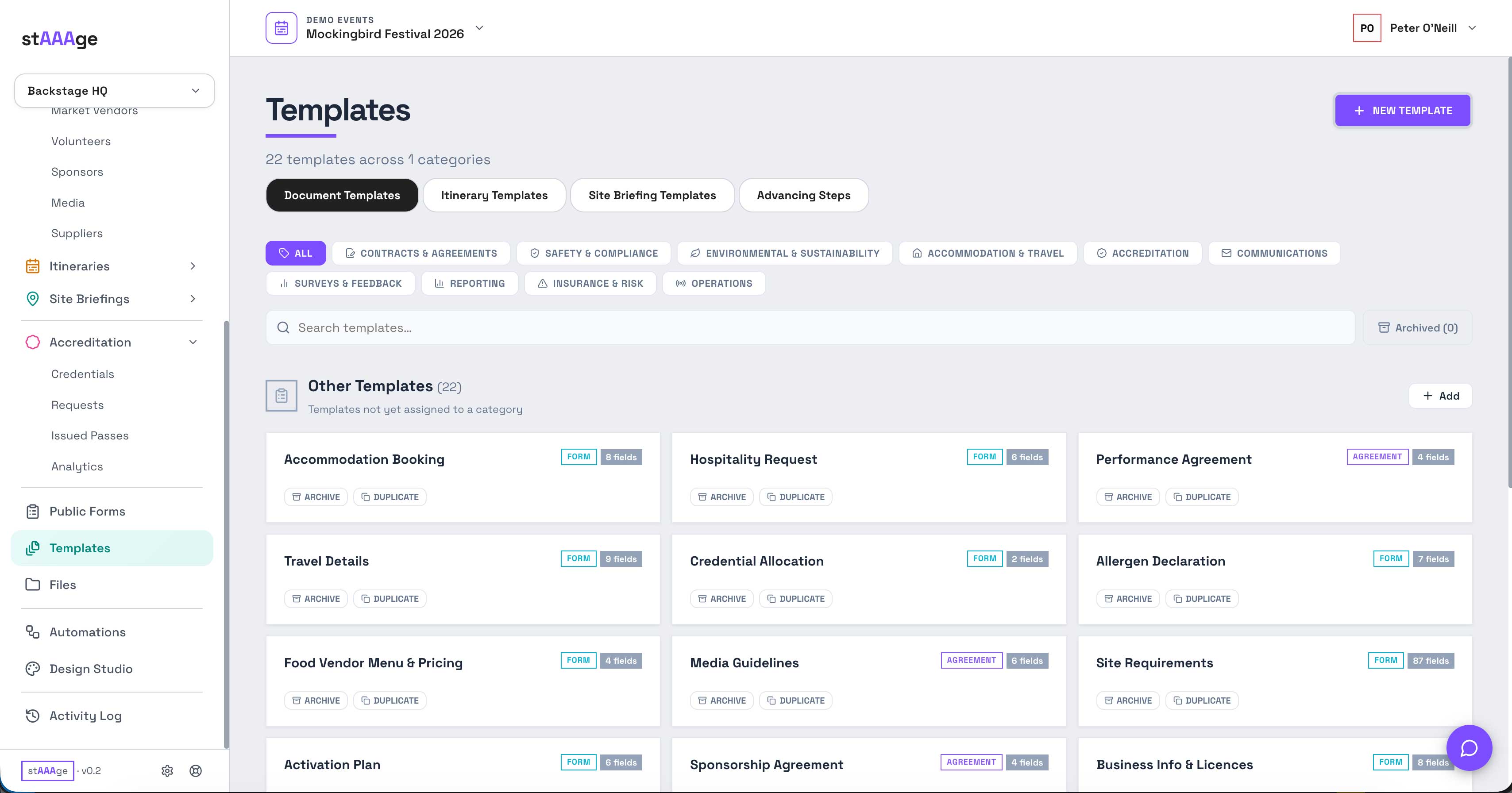Click the Search templates field
Screen dimensions: 1512x793
(x=810, y=327)
